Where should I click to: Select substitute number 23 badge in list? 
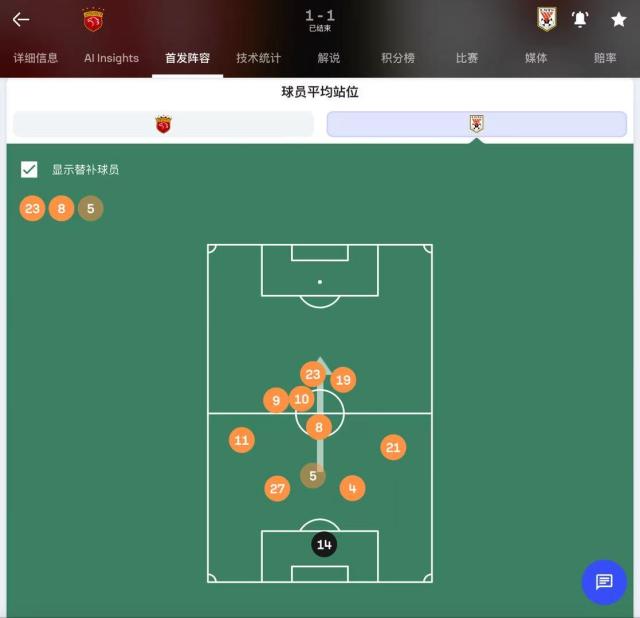pyautogui.click(x=32, y=209)
